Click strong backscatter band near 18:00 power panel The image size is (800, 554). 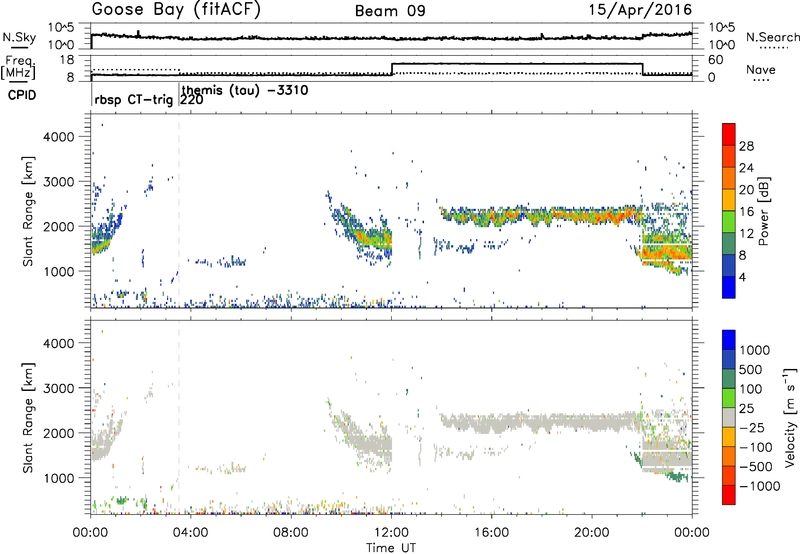(x=541, y=216)
